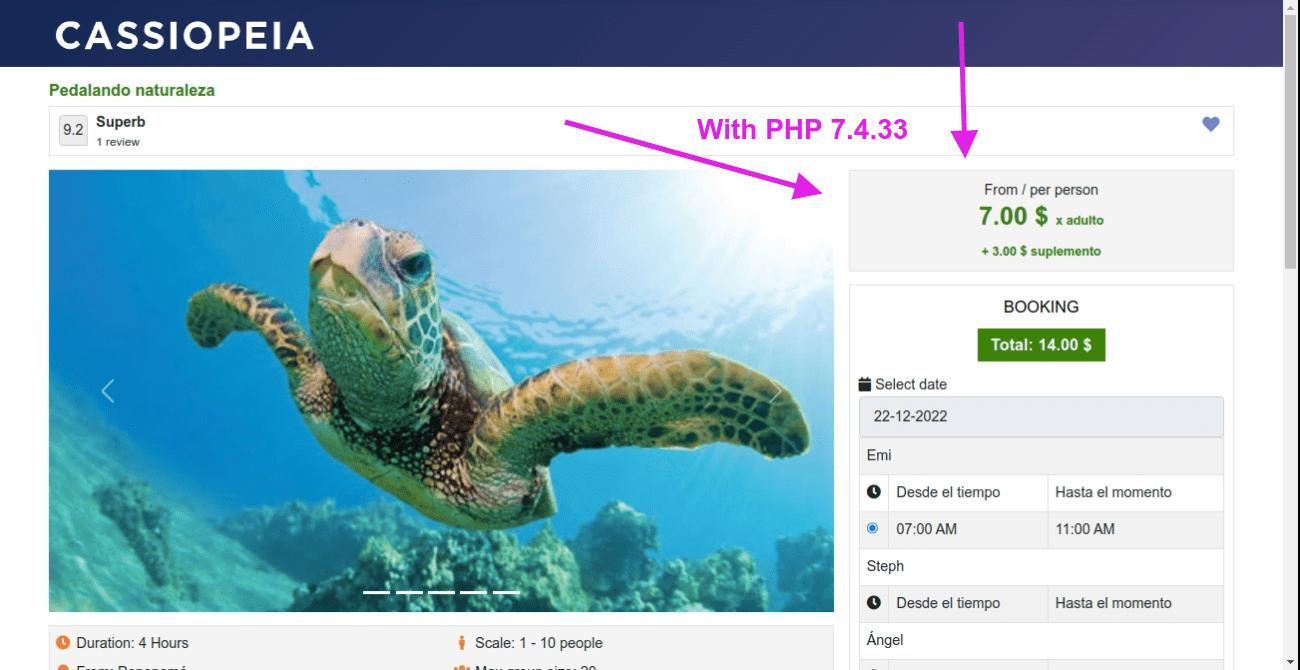Click the clock icon under Emi
The height and width of the screenshot is (670, 1300).
873,492
